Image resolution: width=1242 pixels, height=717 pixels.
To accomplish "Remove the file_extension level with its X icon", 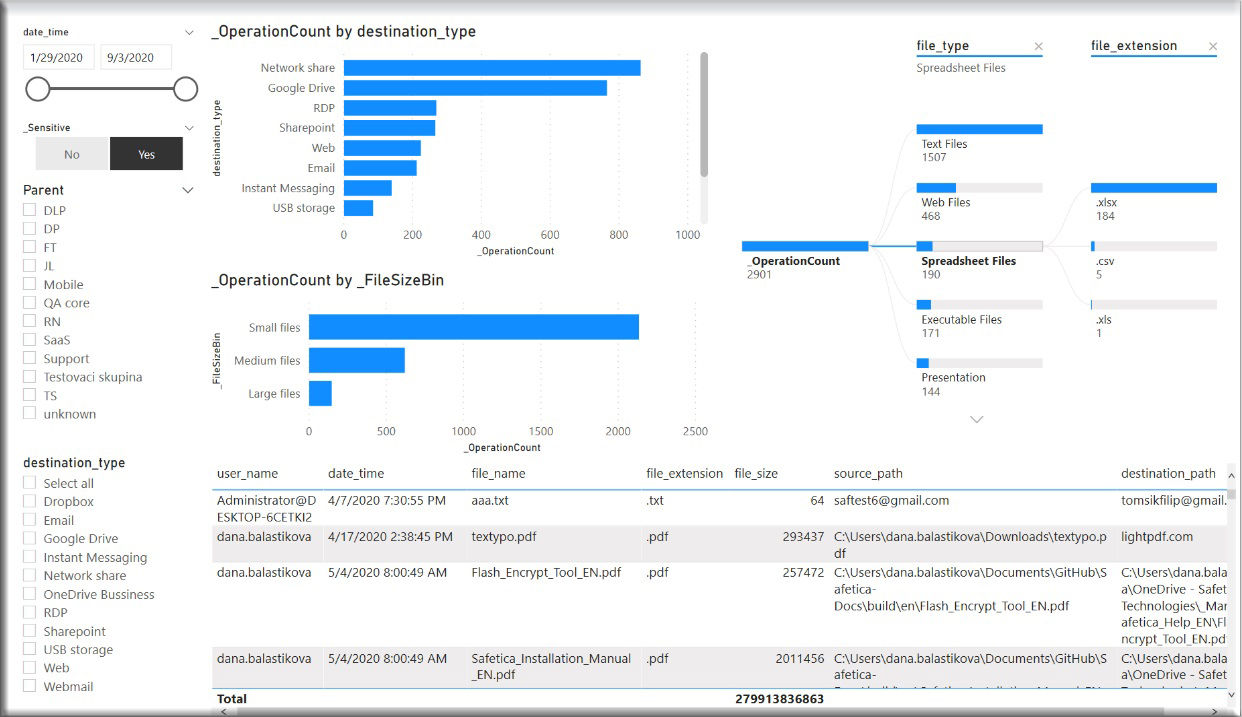I will [1213, 46].
